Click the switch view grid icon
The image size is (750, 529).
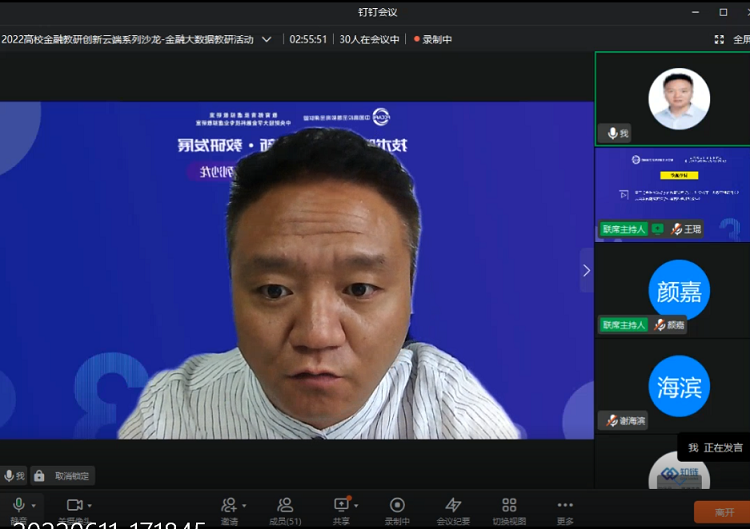[x=509, y=505]
